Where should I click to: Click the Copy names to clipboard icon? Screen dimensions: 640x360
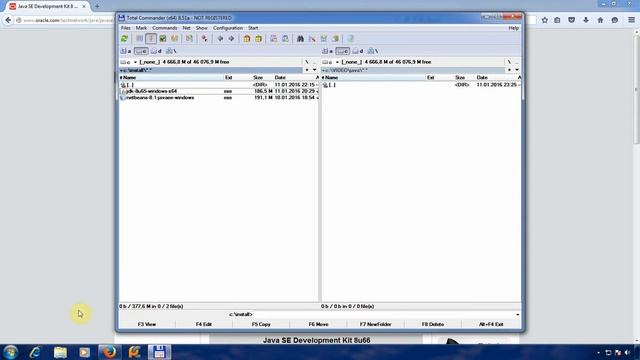pyautogui.click(x=336, y=39)
